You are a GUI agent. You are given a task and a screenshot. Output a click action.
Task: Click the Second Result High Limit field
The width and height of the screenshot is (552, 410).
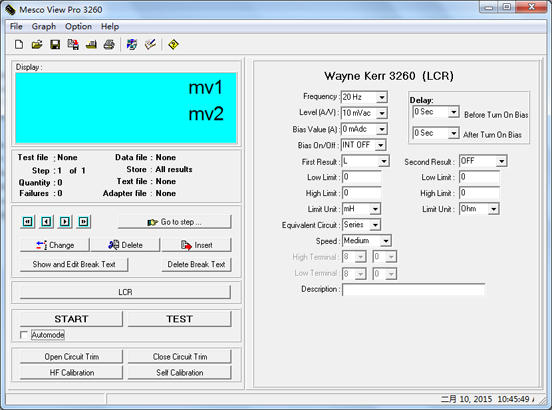[x=479, y=193]
